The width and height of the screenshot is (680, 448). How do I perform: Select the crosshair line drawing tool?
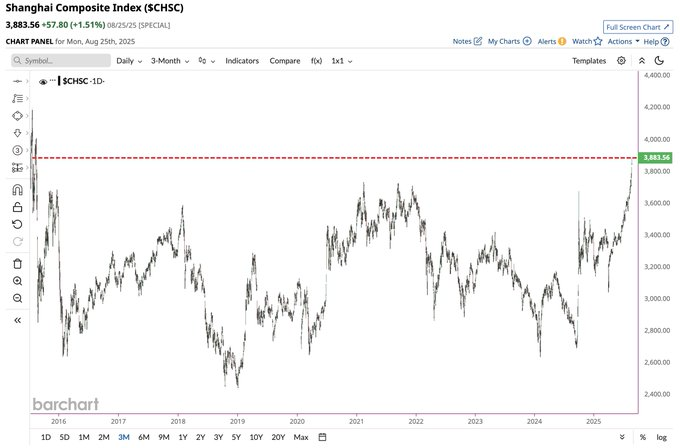pyautogui.click(x=17, y=81)
